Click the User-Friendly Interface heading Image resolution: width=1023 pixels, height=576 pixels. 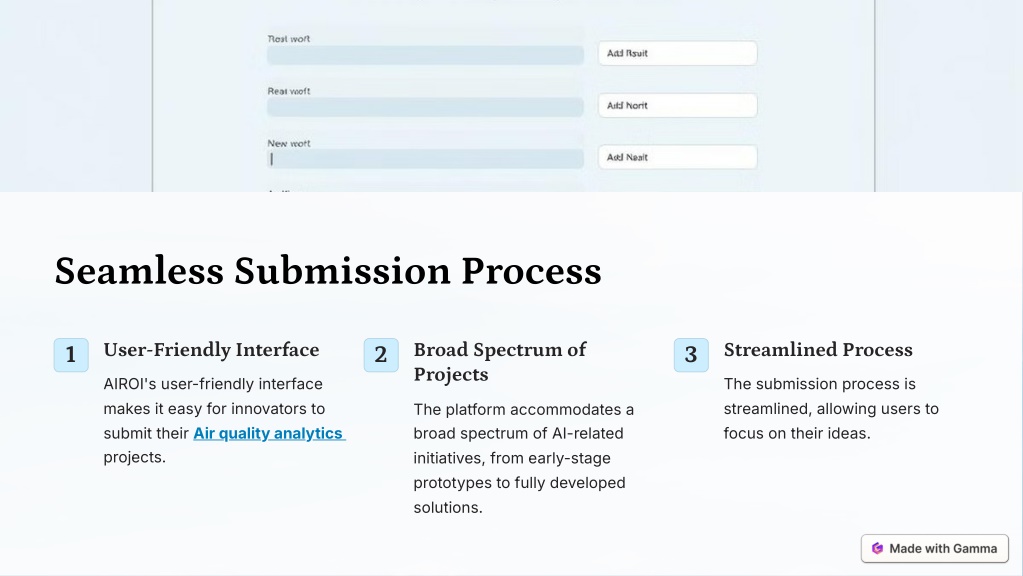[211, 350]
